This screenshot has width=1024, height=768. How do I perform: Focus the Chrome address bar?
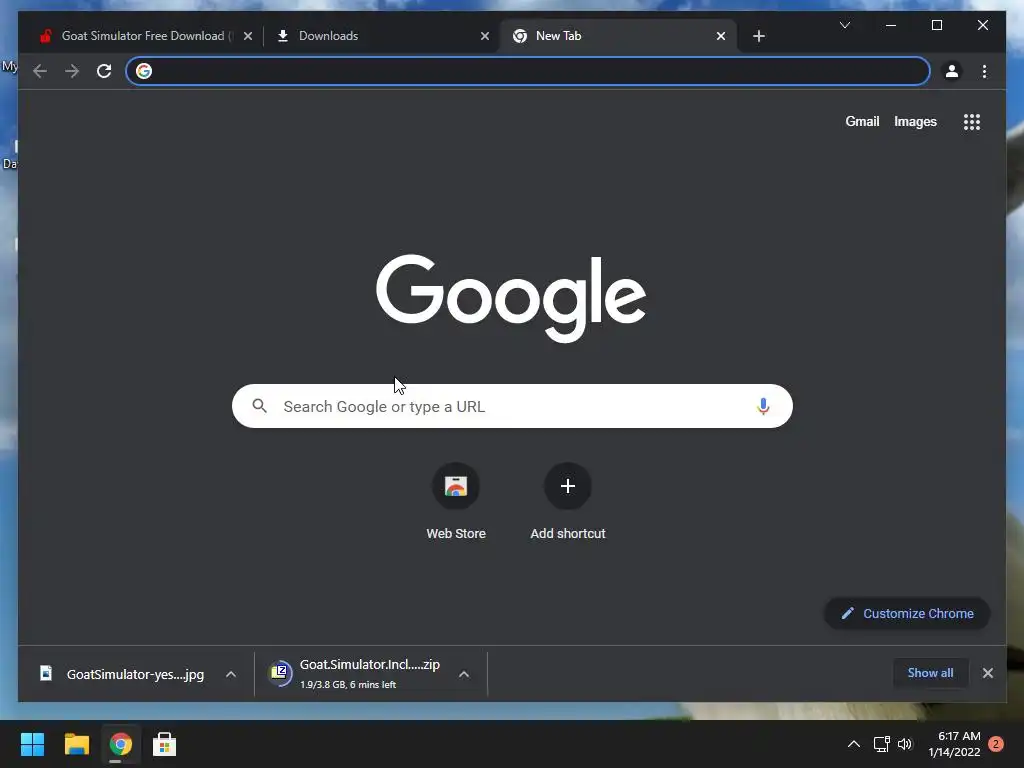pos(528,71)
